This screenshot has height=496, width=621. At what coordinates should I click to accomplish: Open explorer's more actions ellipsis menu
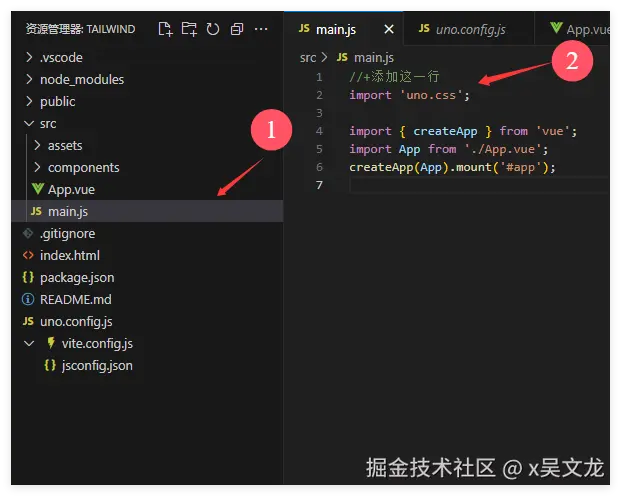261,29
